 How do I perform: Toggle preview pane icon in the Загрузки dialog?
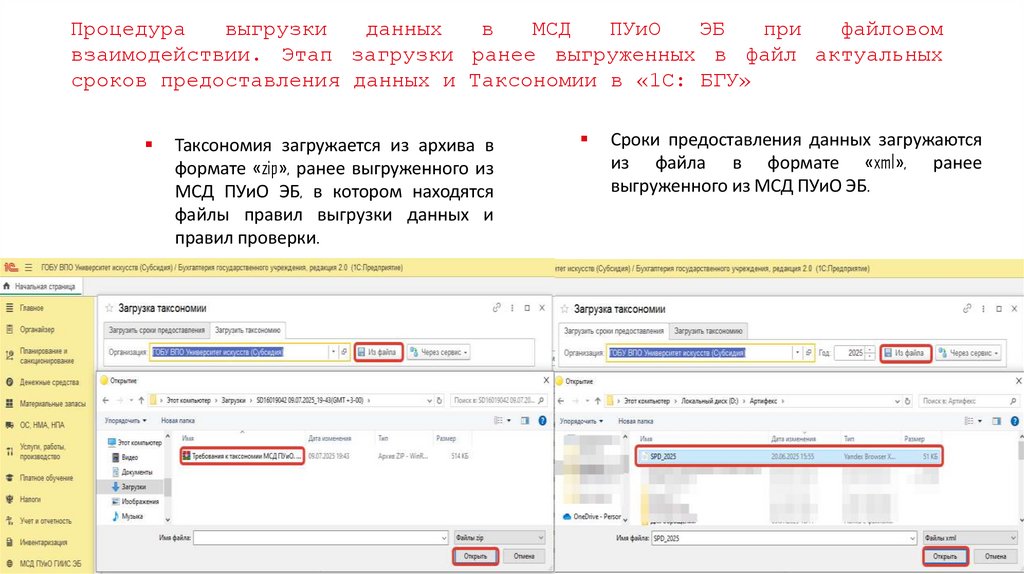point(524,421)
